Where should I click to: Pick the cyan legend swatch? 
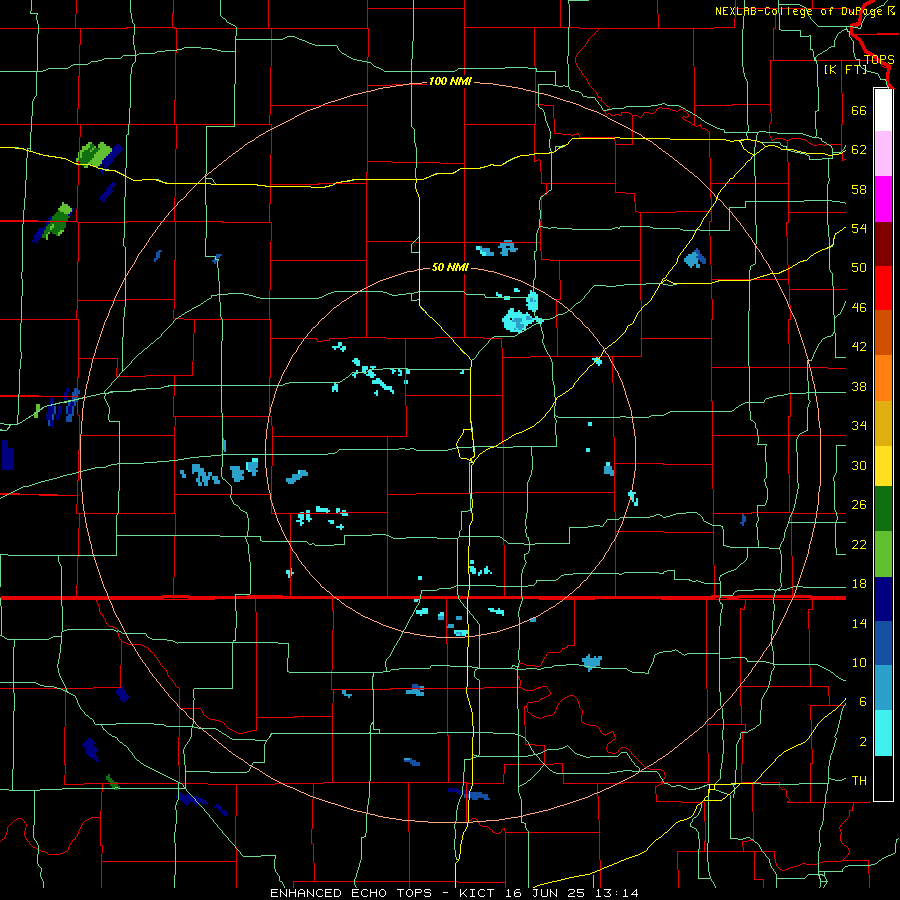click(883, 733)
